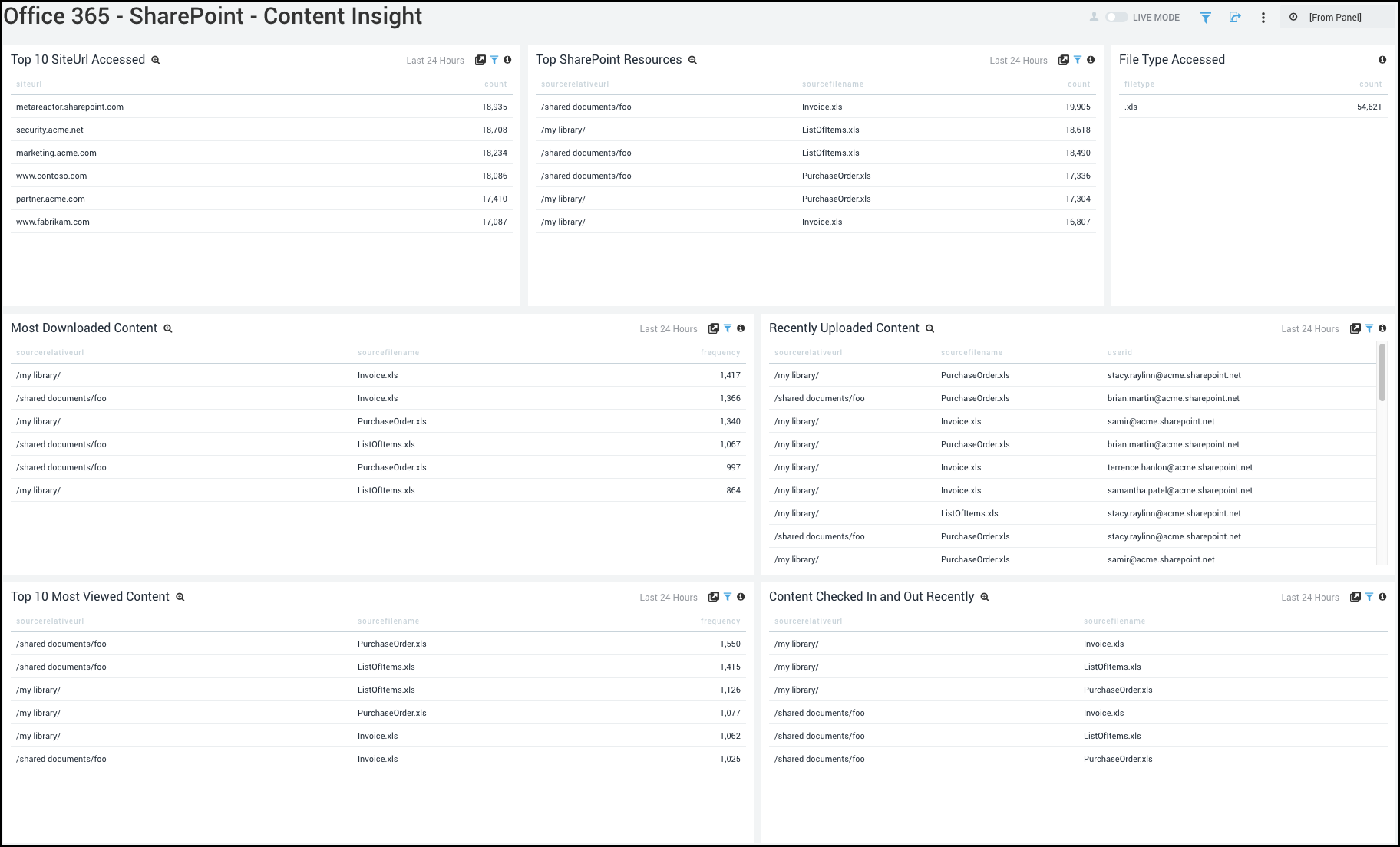Open Most Downloaded Content in new window

pyautogui.click(x=714, y=328)
